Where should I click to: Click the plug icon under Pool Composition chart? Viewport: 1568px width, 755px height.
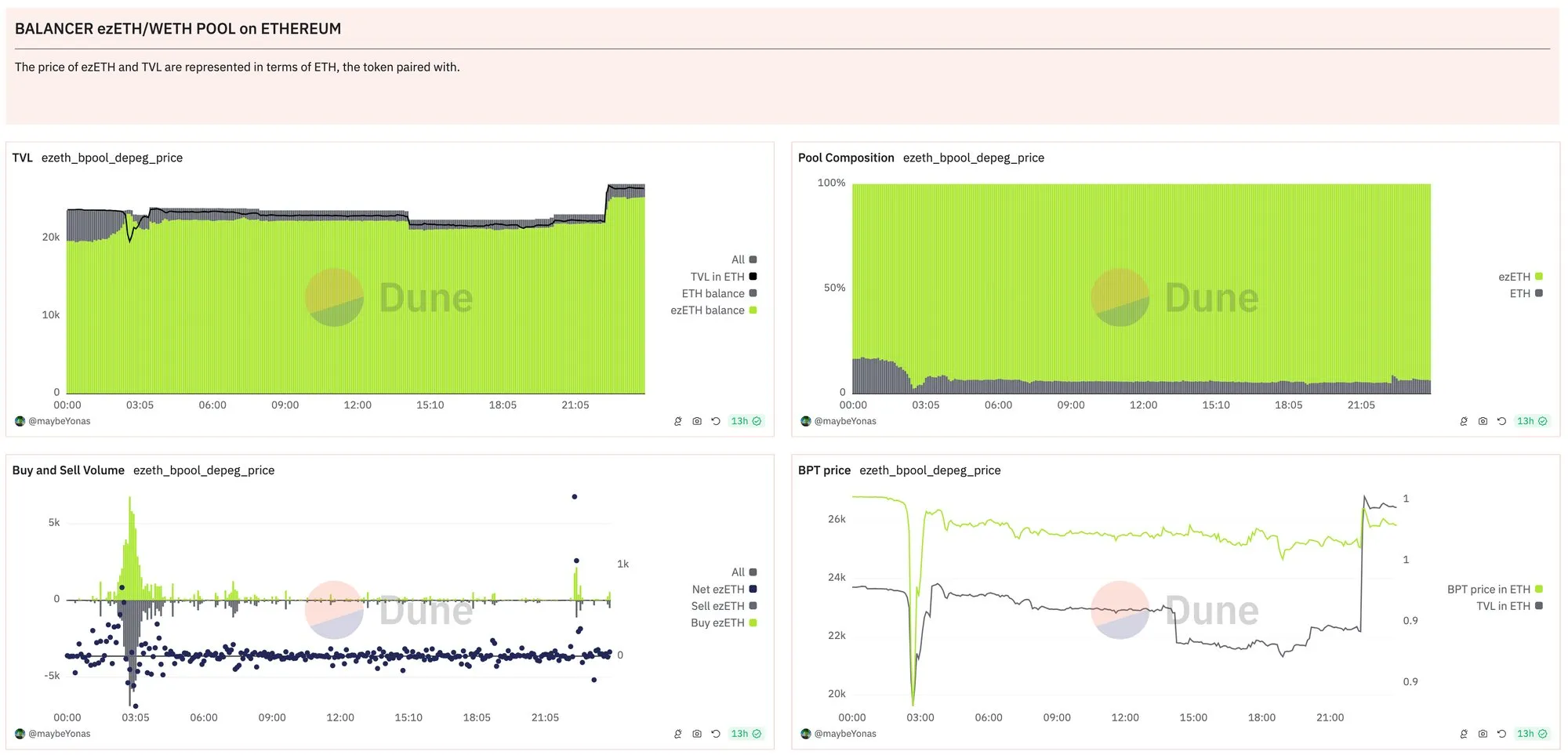[1464, 421]
